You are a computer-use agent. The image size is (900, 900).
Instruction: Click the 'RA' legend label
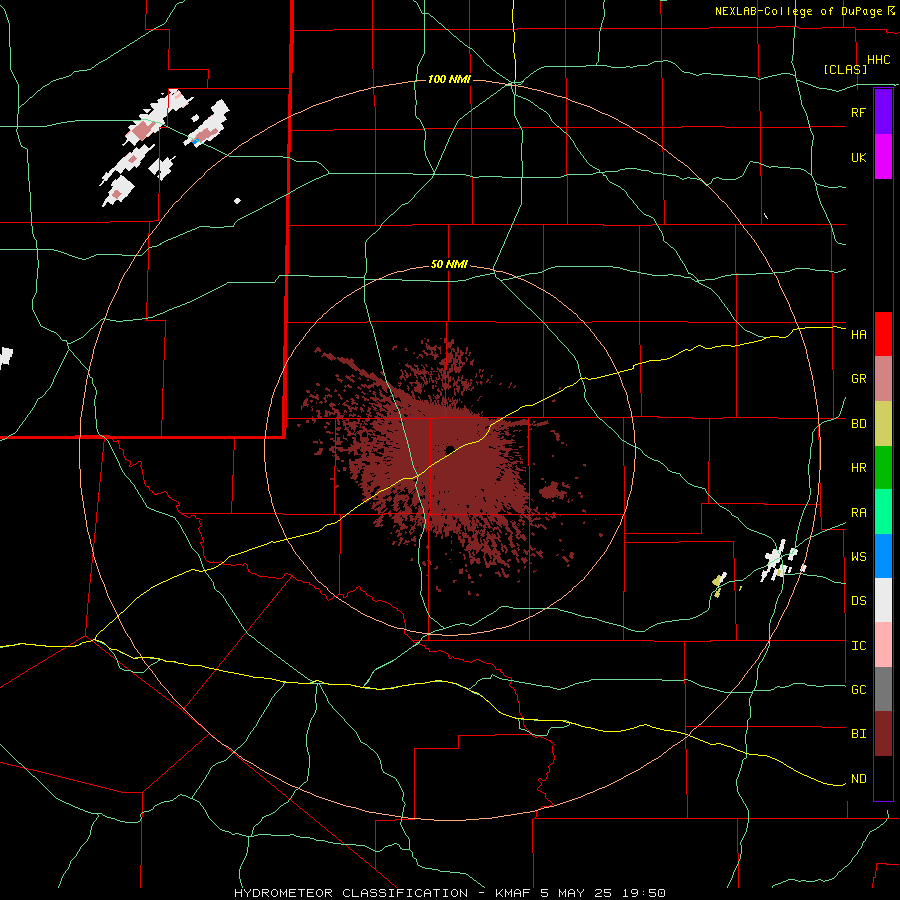[x=858, y=513]
